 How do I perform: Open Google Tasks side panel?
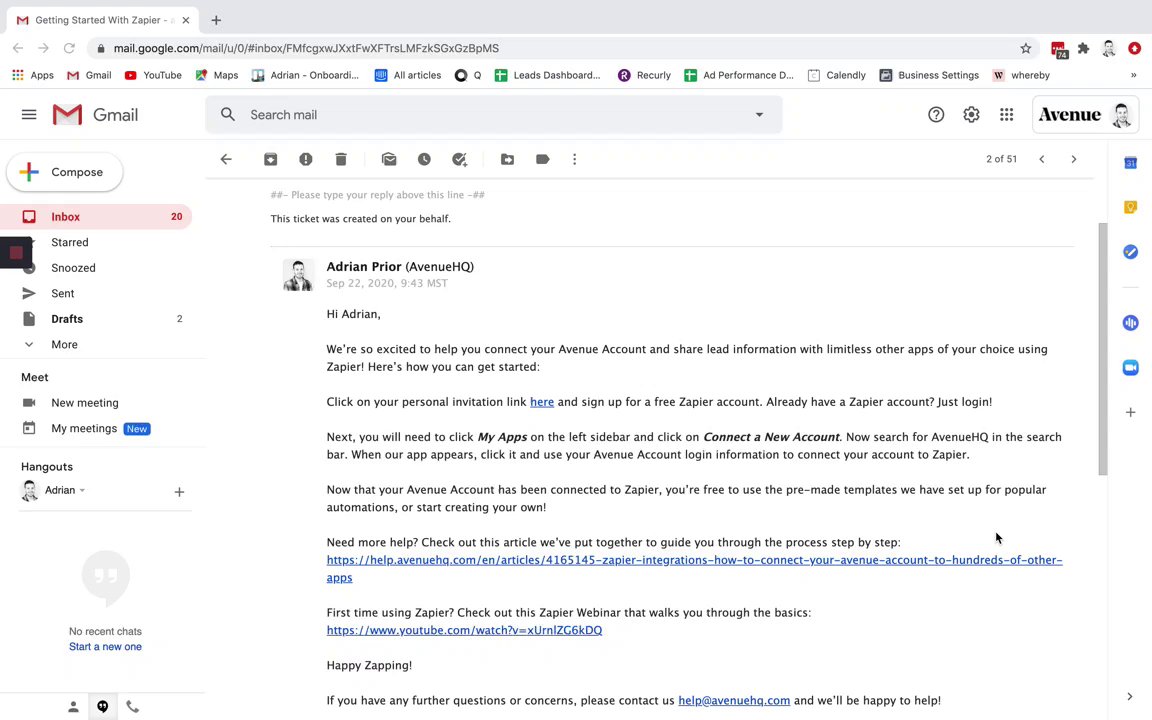pos(1131,252)
